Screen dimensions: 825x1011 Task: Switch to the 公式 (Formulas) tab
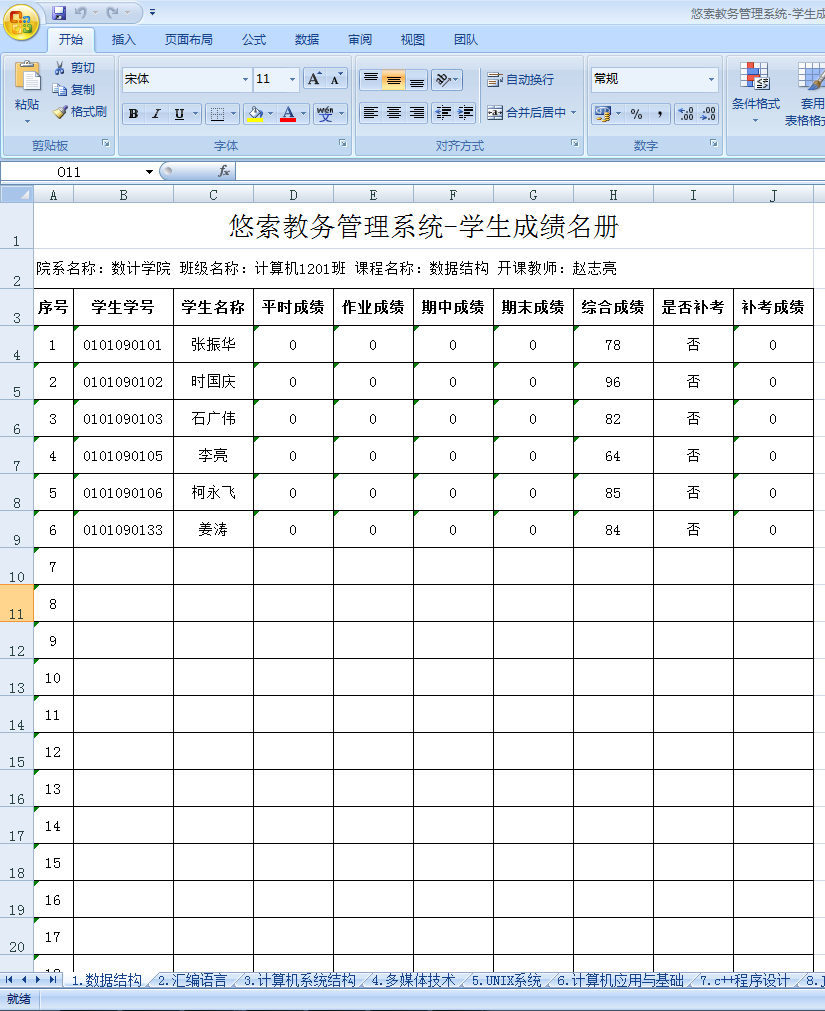point(254,40)
